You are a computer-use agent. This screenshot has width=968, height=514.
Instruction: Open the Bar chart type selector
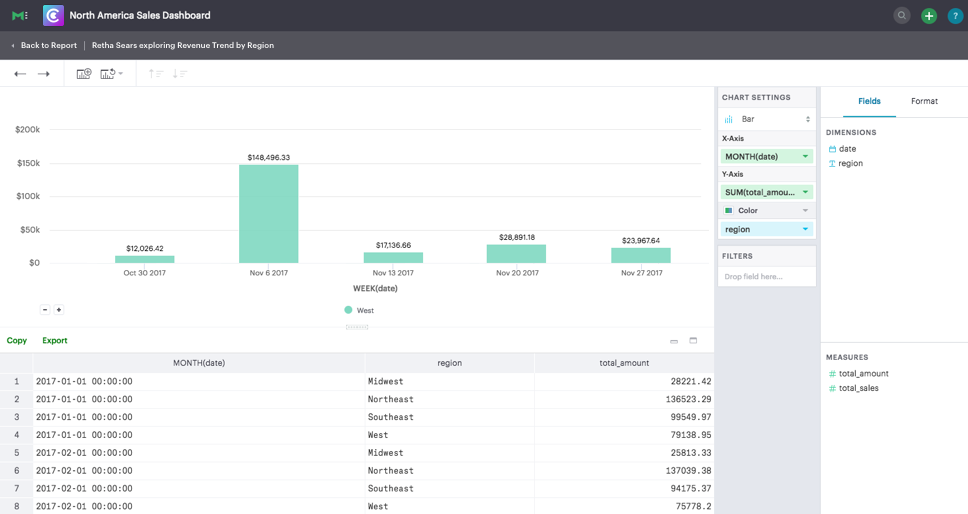(x=767, y=119)
